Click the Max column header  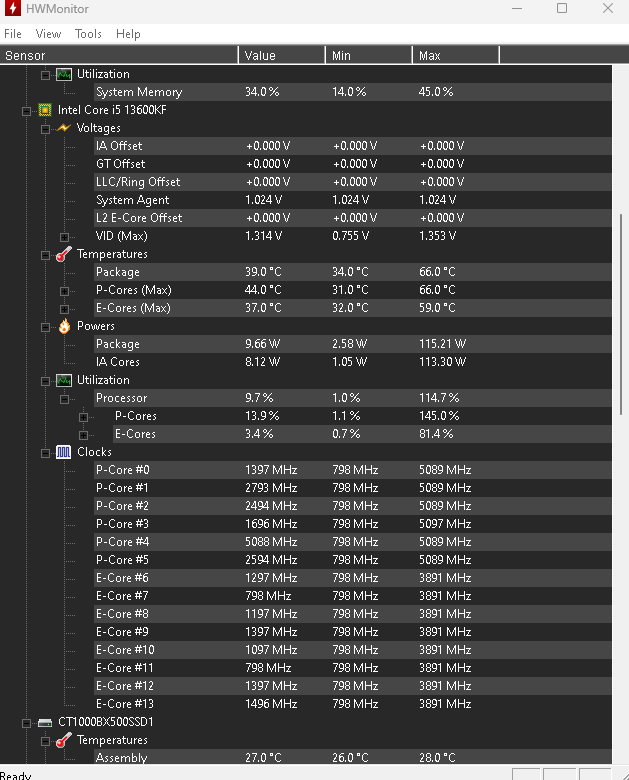pyautogui.click(x=455, y=55)
